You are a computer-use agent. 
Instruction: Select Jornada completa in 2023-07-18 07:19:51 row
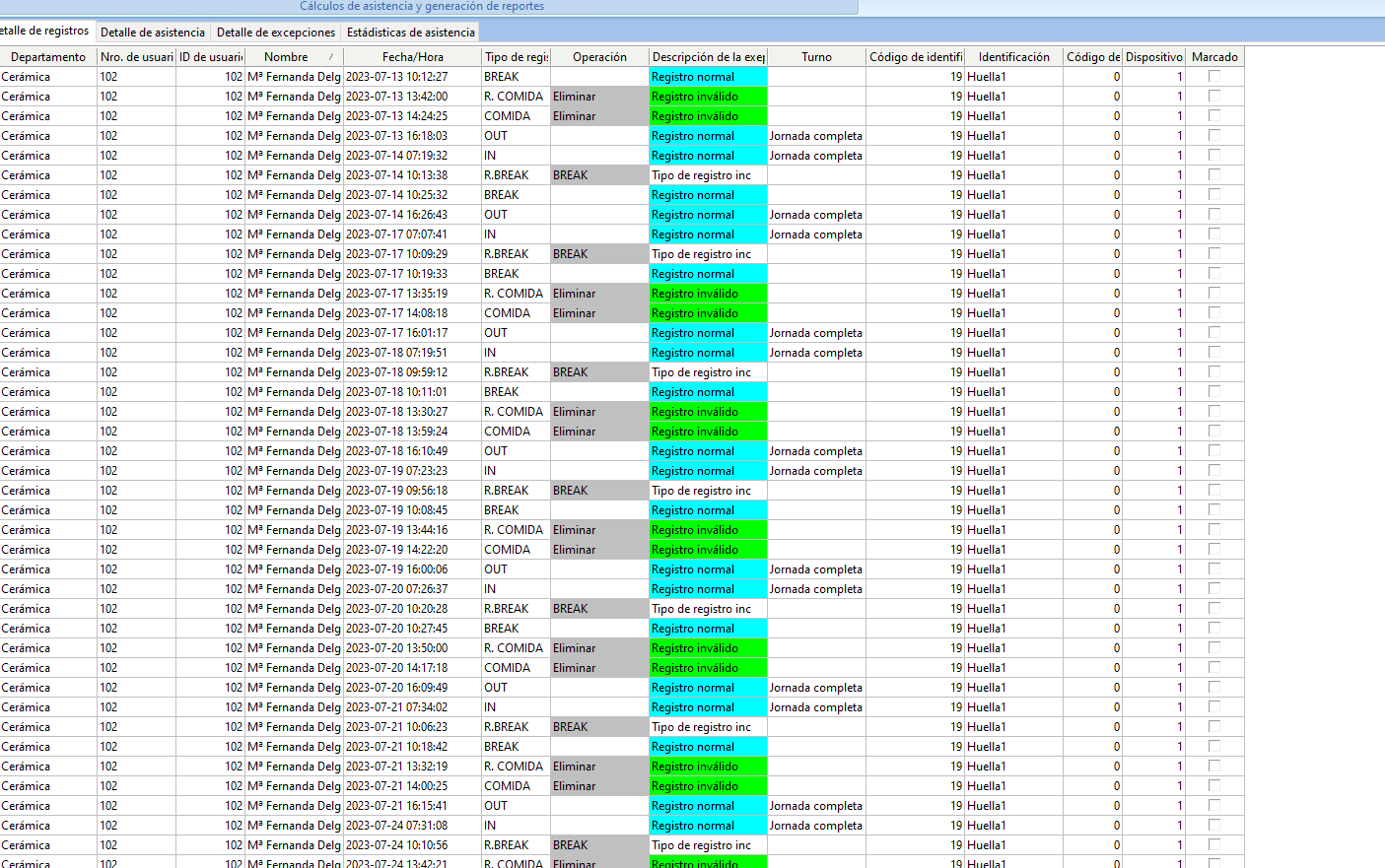click(x=816, y=353)
